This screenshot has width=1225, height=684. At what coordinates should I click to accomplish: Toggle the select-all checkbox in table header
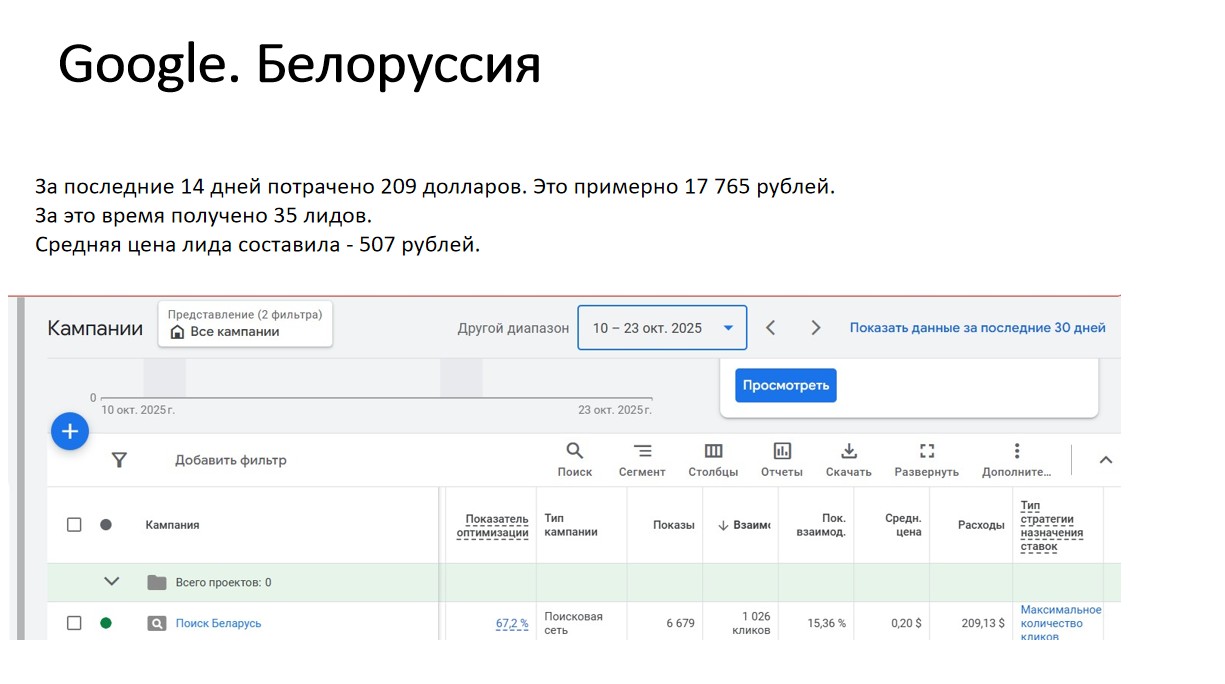[74, 525]
